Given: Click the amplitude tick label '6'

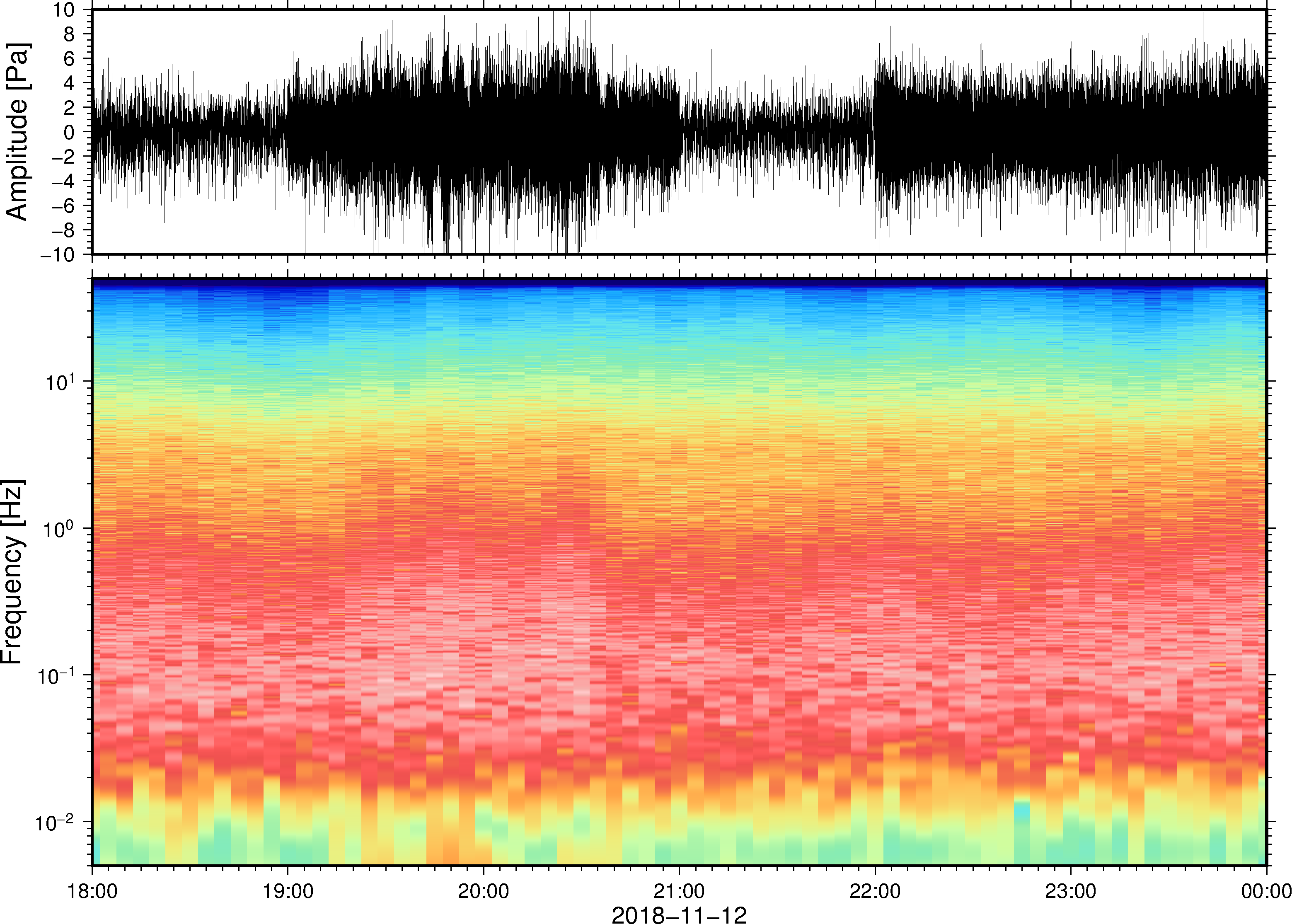Looking at the screenshot, I should tap(70, 58).
